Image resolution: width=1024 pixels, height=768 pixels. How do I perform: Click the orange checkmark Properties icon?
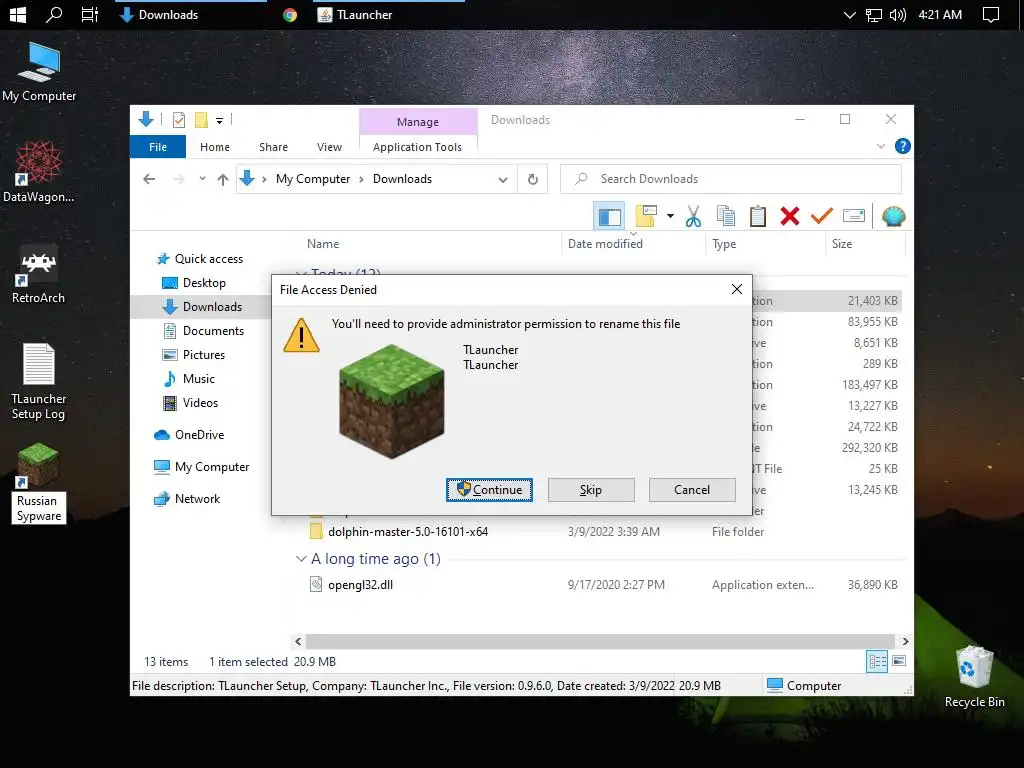point(822,216)
